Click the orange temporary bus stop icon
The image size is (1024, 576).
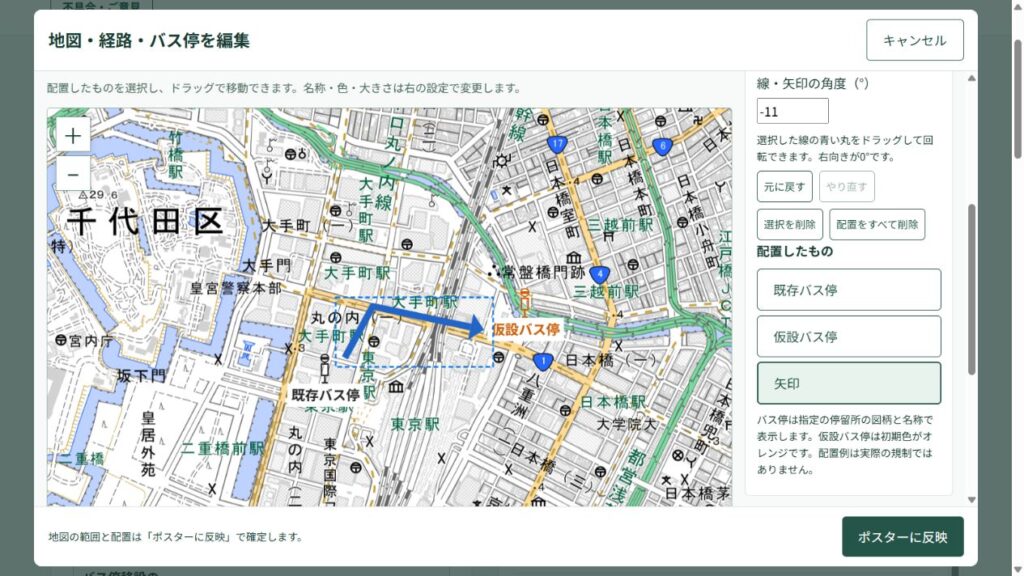[x=524, y=303]
